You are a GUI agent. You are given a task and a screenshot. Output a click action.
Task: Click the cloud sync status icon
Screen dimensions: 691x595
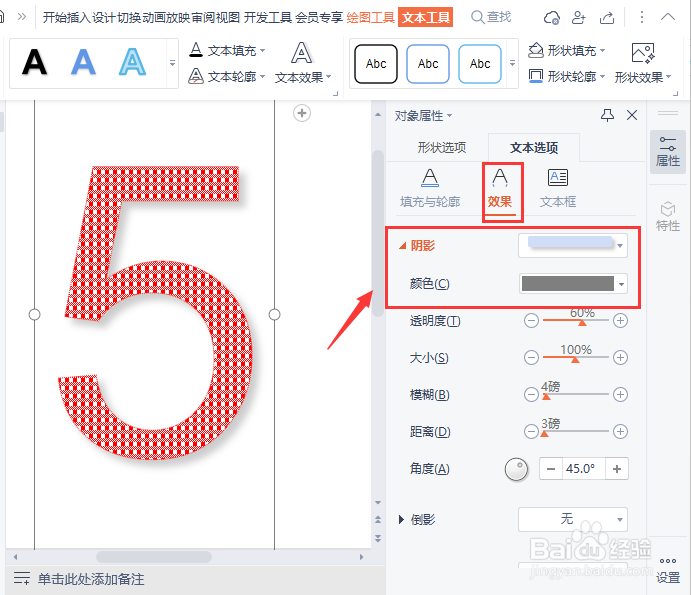pyautogui.click(x=551, y=18)
